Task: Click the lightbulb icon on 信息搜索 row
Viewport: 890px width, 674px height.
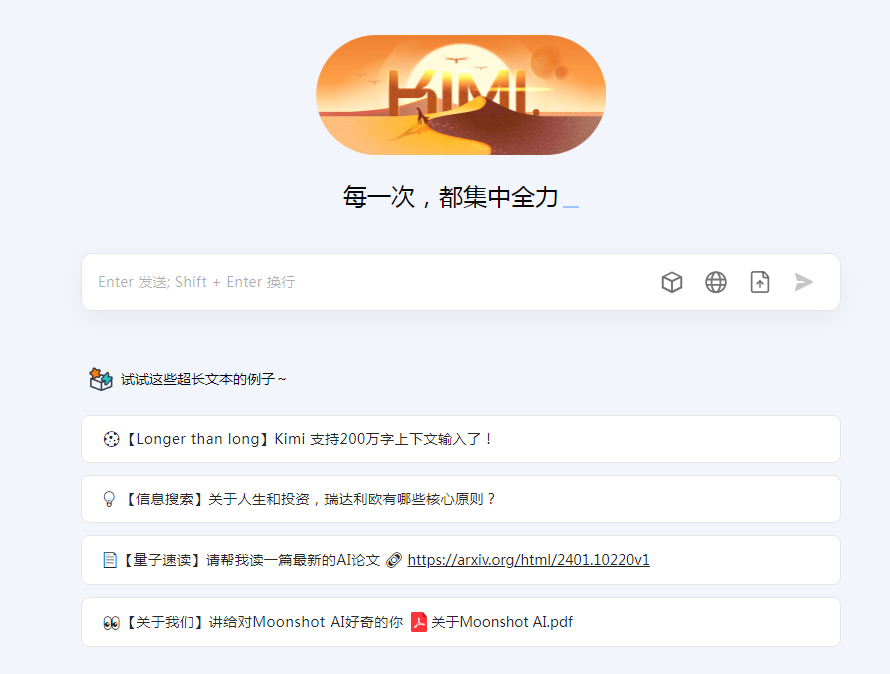Action: pos(109,499)
